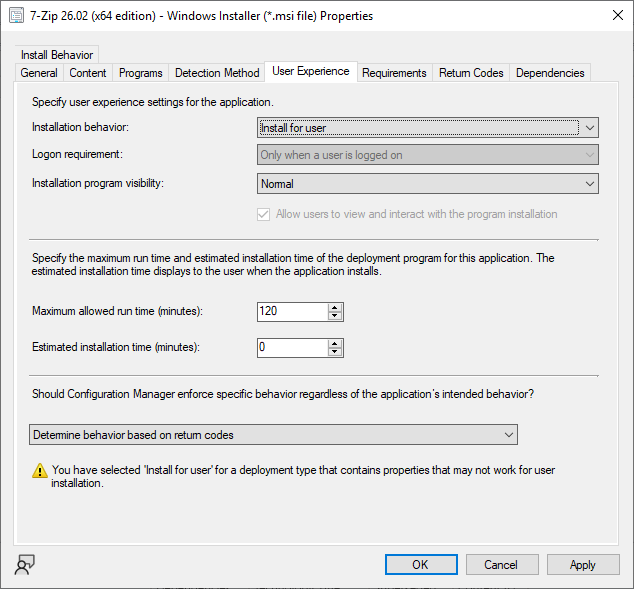Go to the Detection Method tab

click(x=217, y=73)
